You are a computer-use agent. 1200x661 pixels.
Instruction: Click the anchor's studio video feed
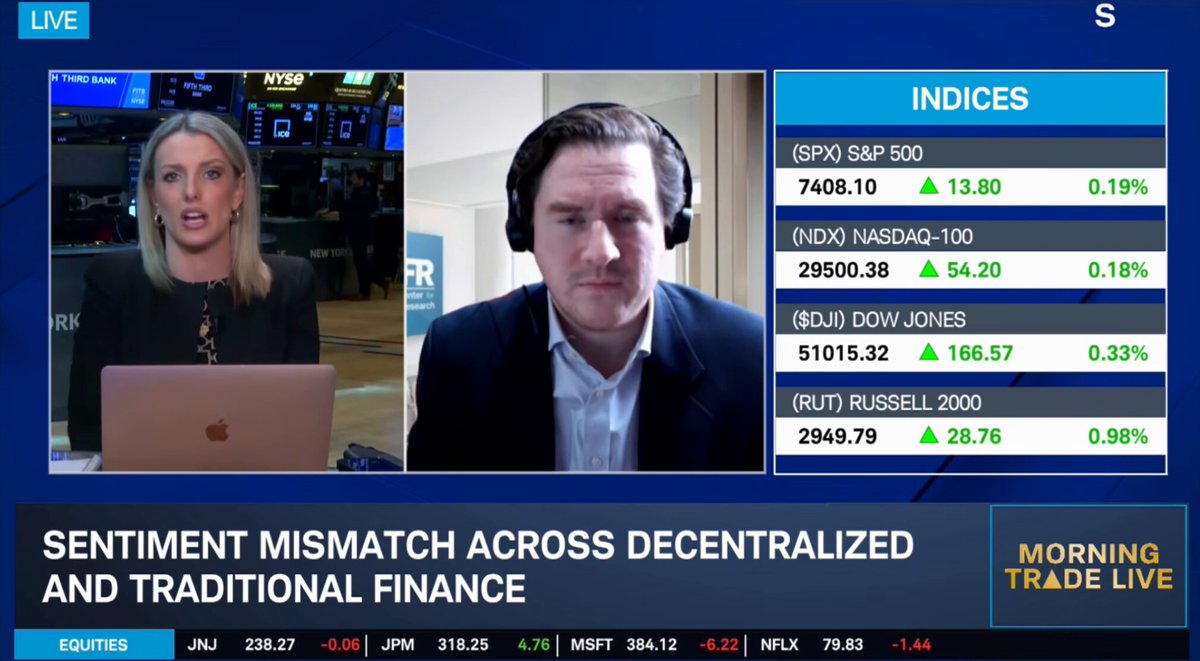tap(227, 272)
